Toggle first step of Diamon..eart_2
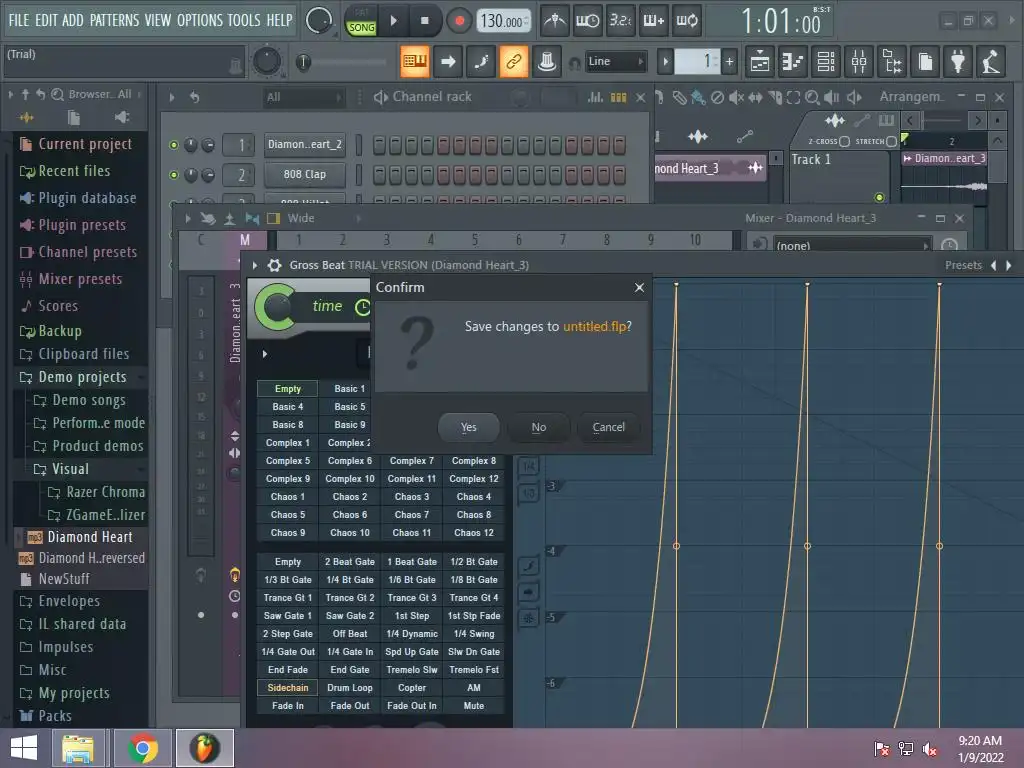The height and width of the screenshot is (768, 1024). click(x=379, y=144)
